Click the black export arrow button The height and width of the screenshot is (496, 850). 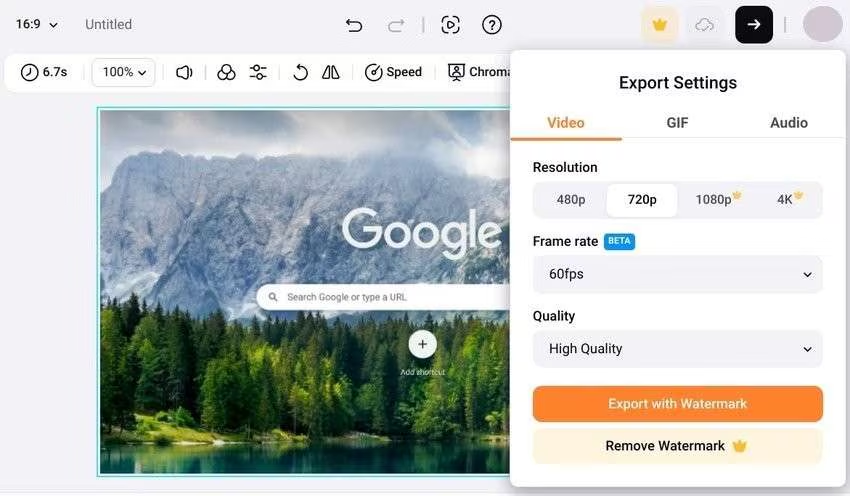pos(754,25)
